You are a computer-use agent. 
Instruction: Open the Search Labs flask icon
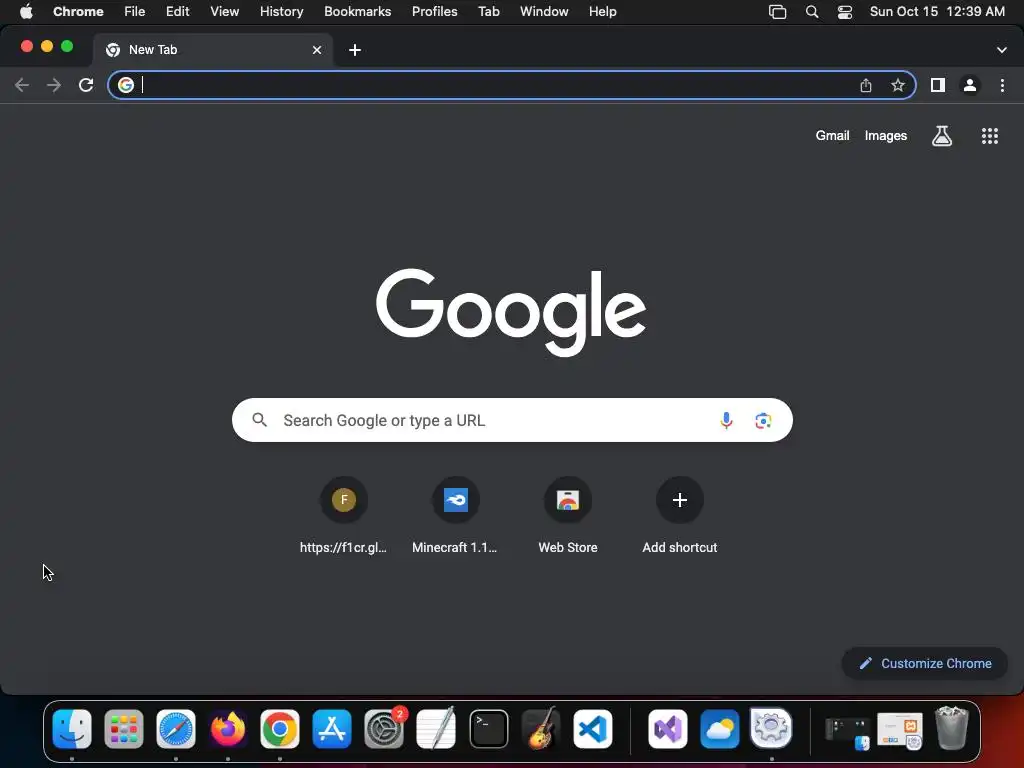pyautogui.click(x=942, y=136)
